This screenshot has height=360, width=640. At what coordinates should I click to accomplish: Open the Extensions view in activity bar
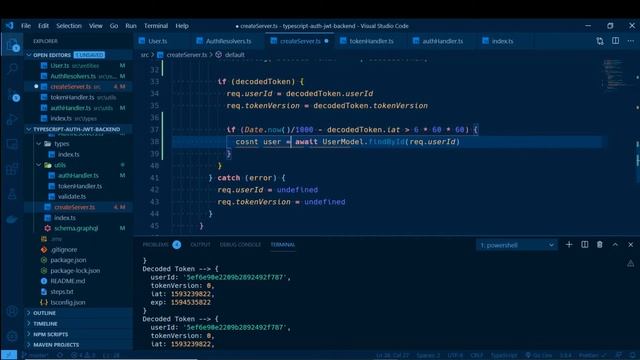coord(12,168)
